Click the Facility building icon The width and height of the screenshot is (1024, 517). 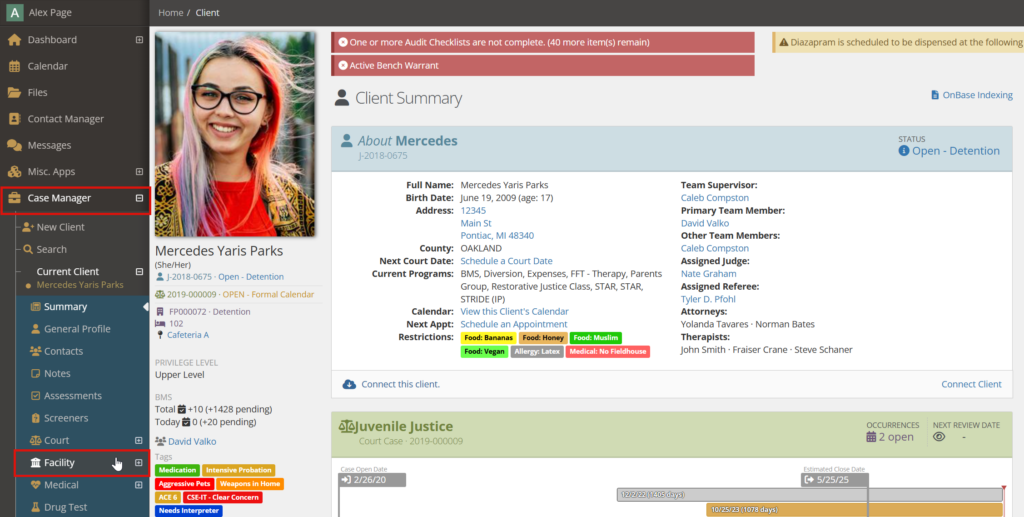point(35,463)
